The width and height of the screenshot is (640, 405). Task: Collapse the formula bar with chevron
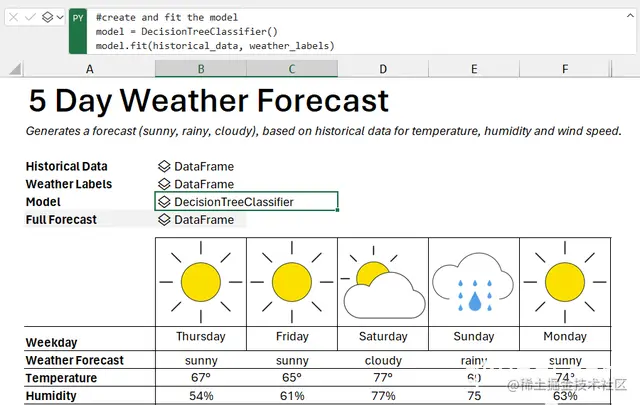click(630, 16)
